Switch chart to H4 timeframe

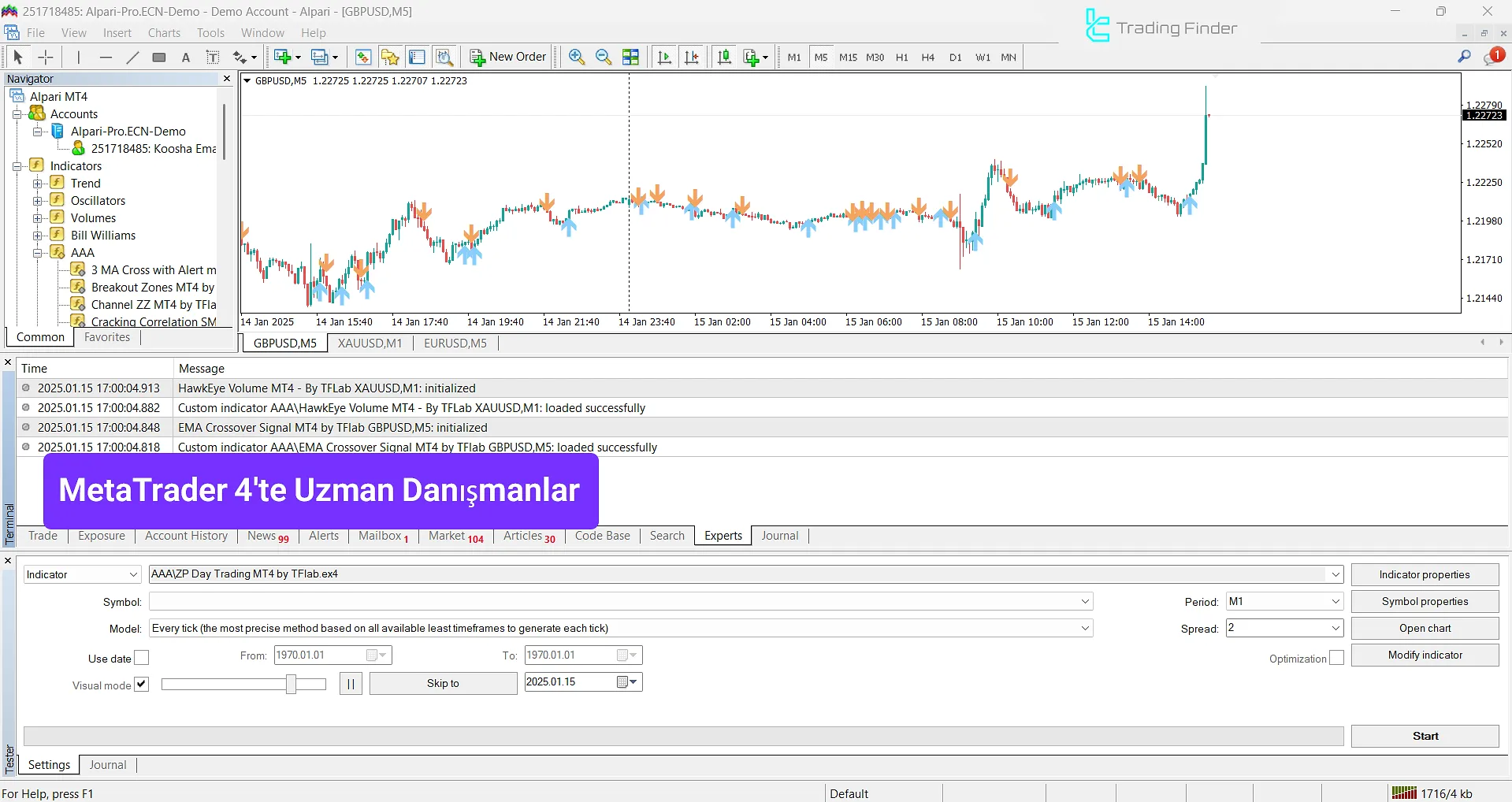pyautogui.click(x=928, y=58)
